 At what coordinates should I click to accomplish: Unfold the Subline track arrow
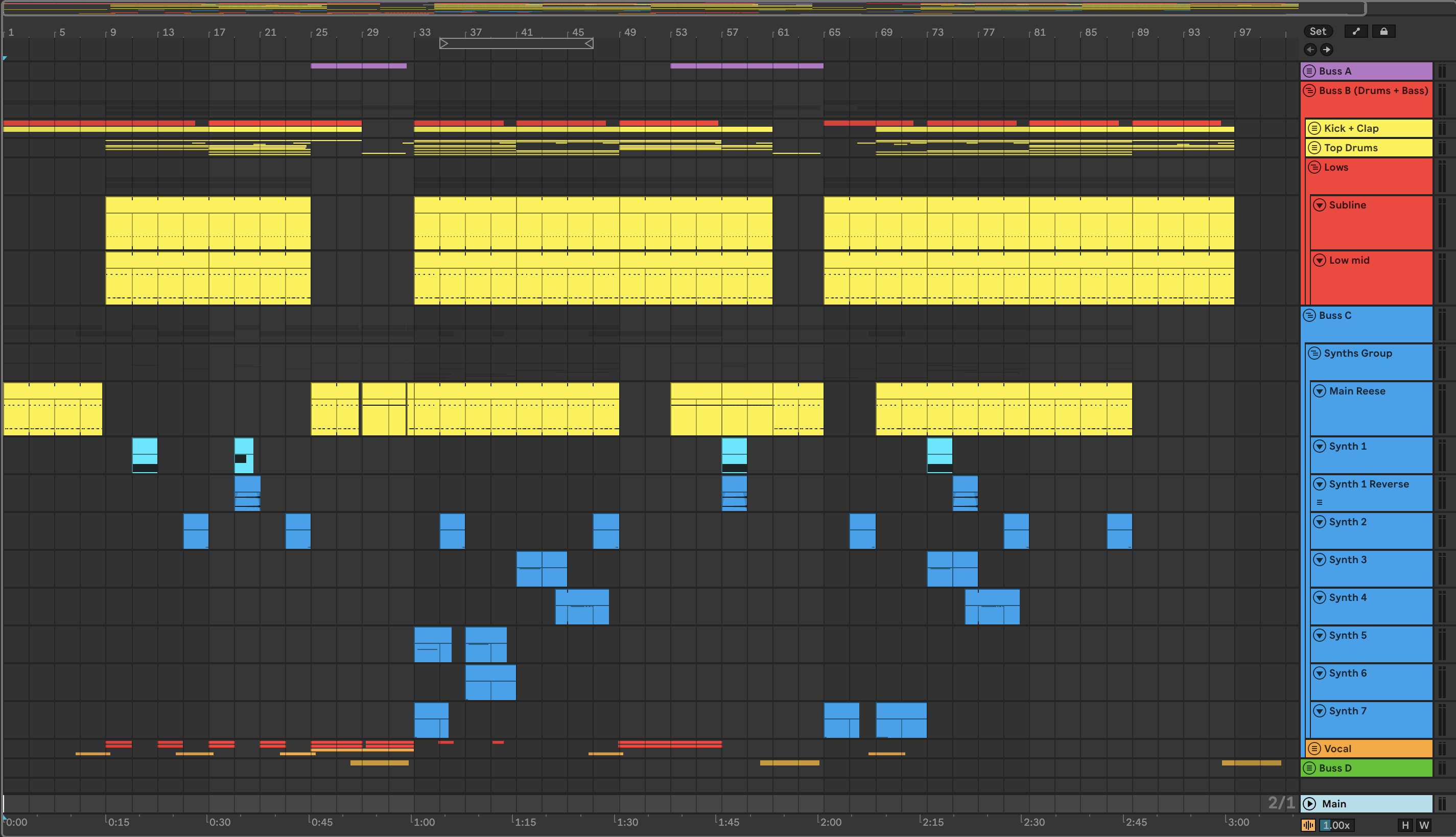[1319, 205]
